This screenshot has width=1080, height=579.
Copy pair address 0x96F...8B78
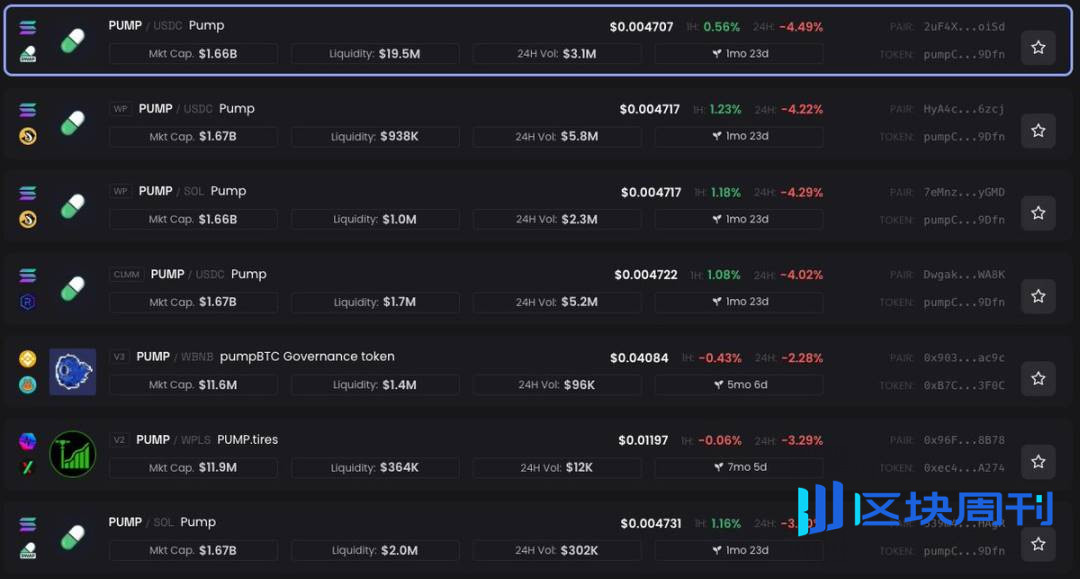964,440
